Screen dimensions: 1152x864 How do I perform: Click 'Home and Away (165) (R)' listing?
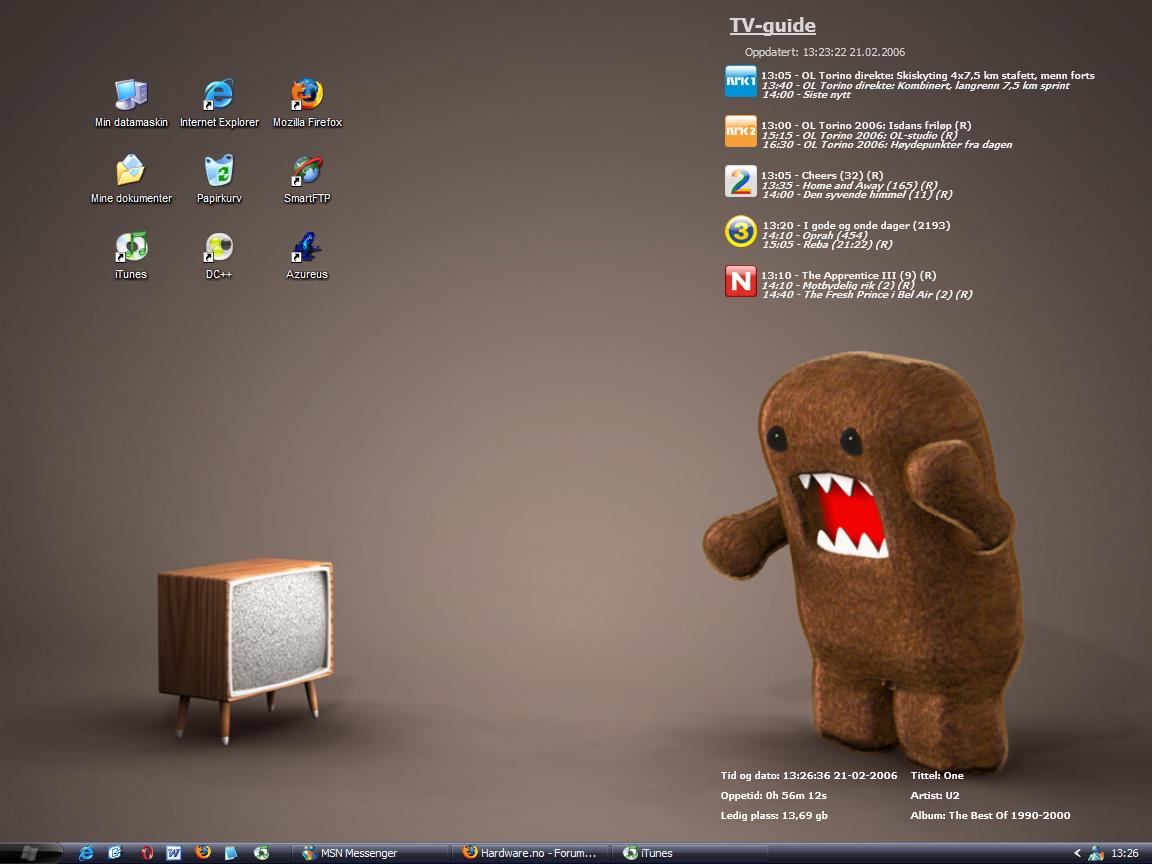click(x=849, y=185)
